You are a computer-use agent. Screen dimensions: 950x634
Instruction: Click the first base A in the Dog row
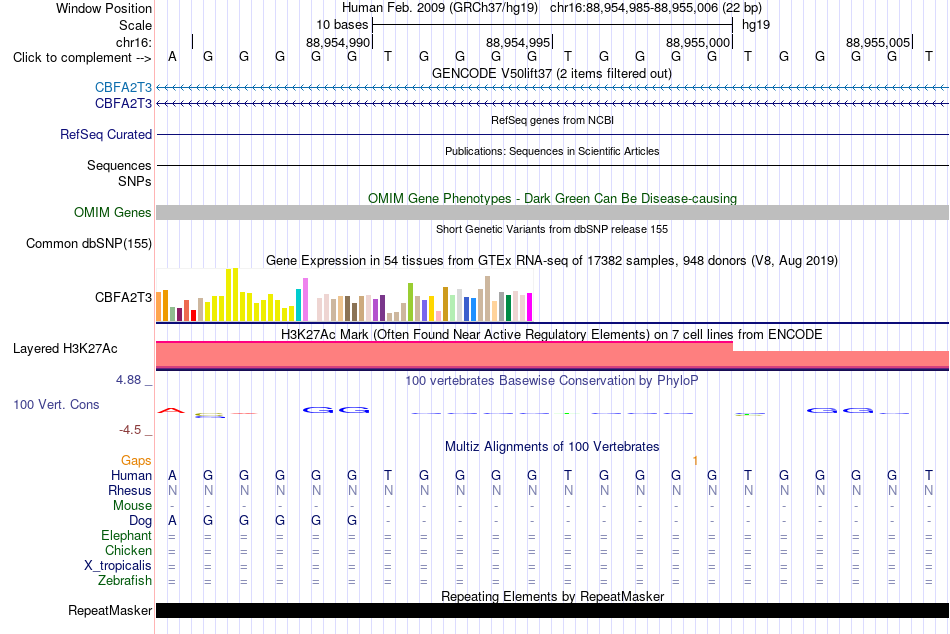coord(172,521)
